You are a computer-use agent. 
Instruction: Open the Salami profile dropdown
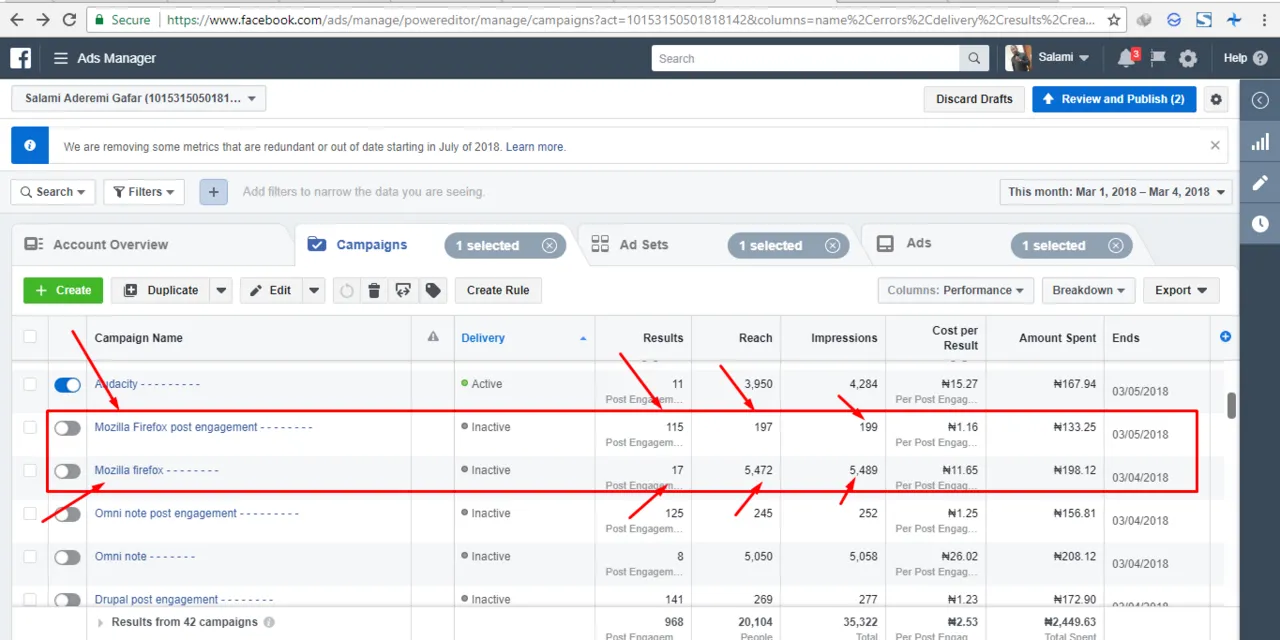click(1048, 58)
